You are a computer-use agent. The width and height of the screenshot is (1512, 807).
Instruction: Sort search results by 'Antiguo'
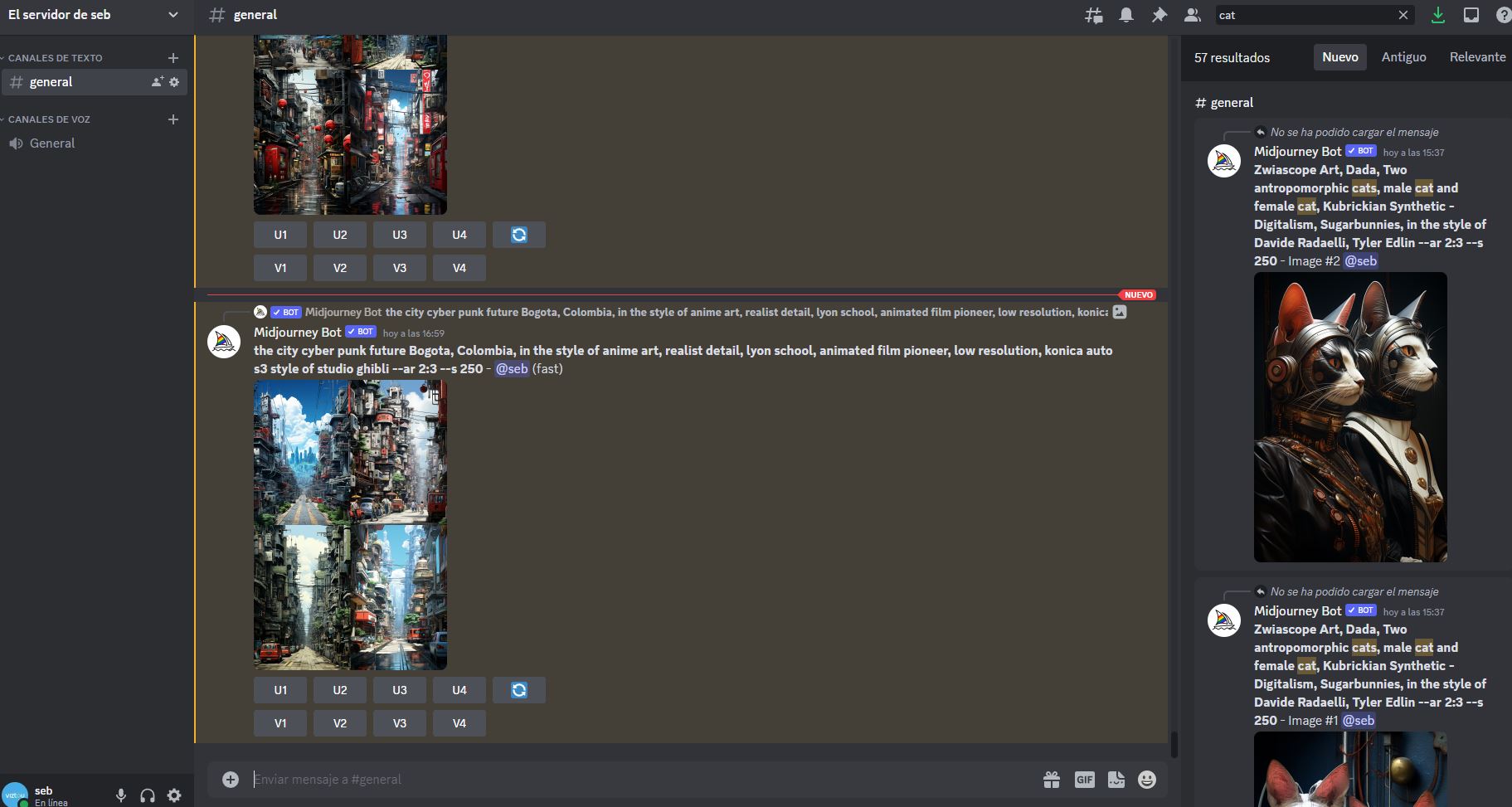1403,57
